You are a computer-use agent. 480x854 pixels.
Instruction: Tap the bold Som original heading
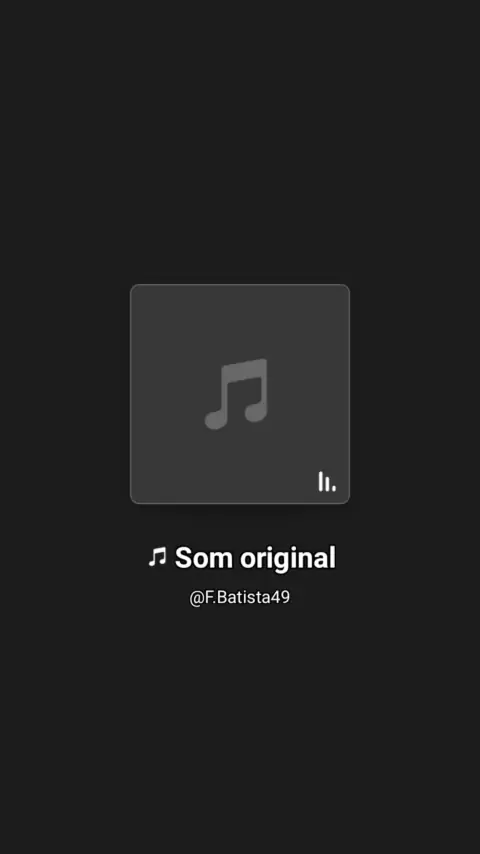point(255,558)
